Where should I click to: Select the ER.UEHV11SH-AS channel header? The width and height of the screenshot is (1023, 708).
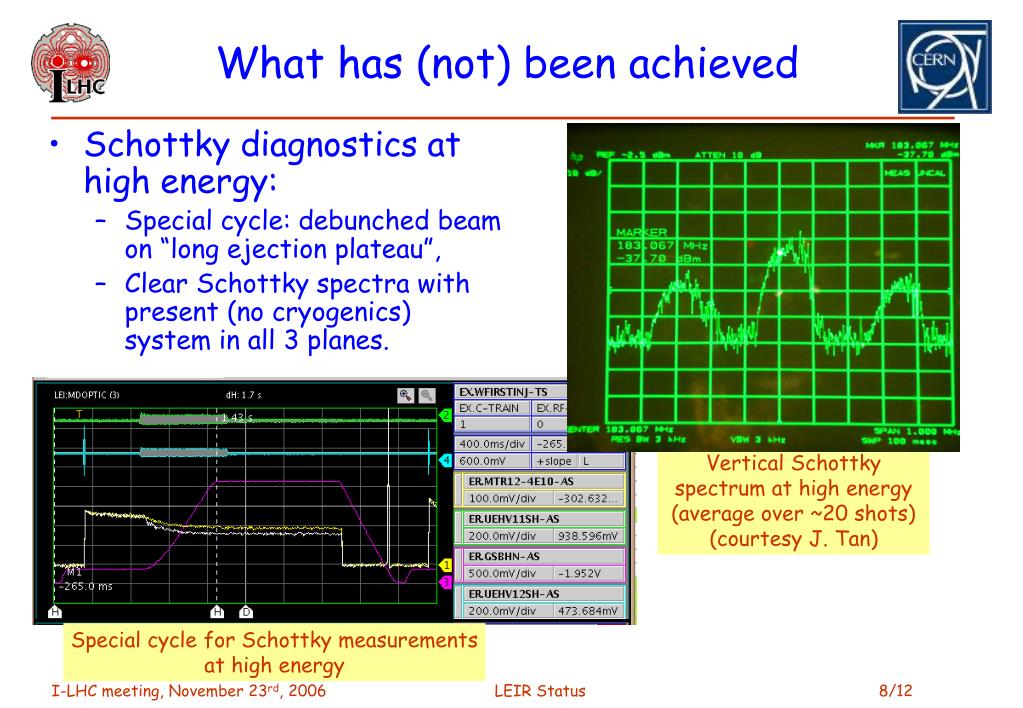544,519
